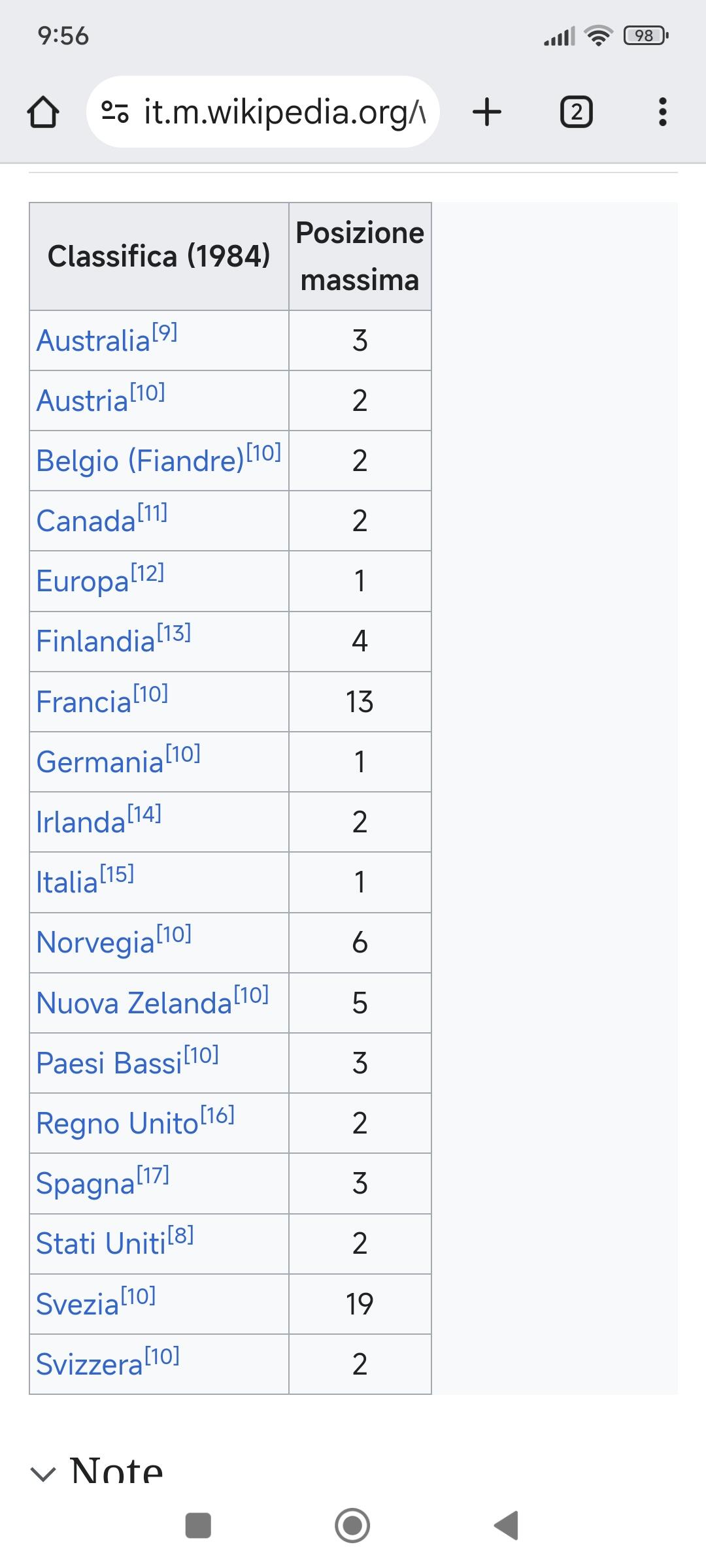Open the Belgio (Fiandre) link
The image size is (706, 1568).
pos(140,461)
